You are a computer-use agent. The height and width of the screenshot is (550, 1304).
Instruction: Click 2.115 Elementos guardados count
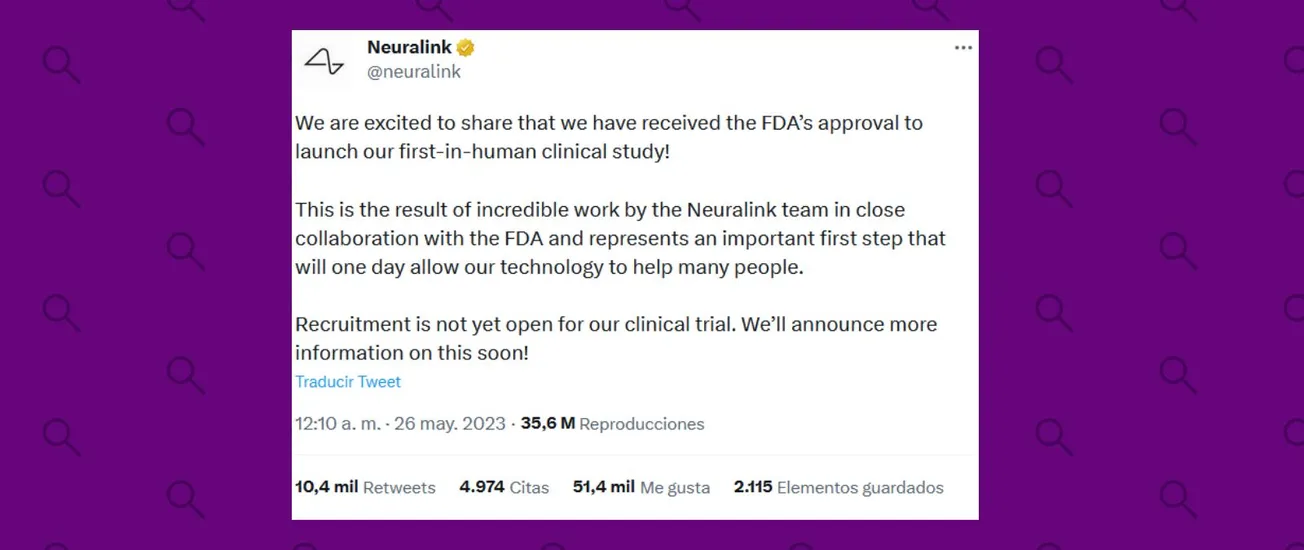click(x=838, y=487)
